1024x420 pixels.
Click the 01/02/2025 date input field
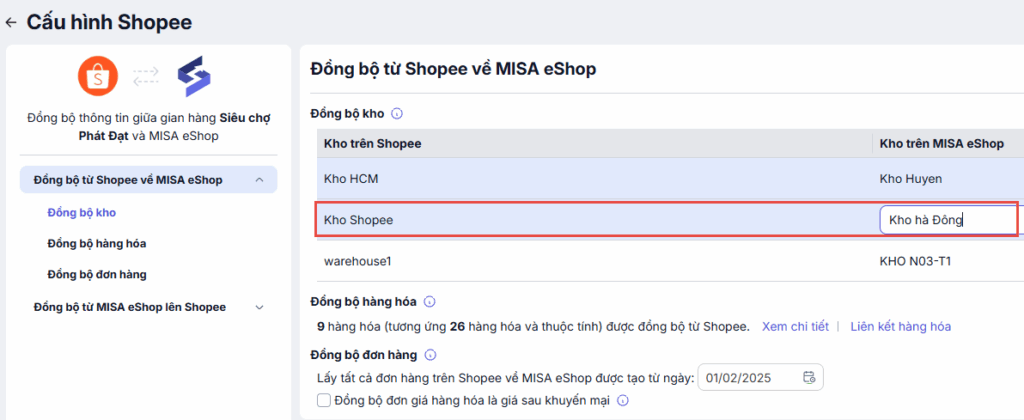750,377
